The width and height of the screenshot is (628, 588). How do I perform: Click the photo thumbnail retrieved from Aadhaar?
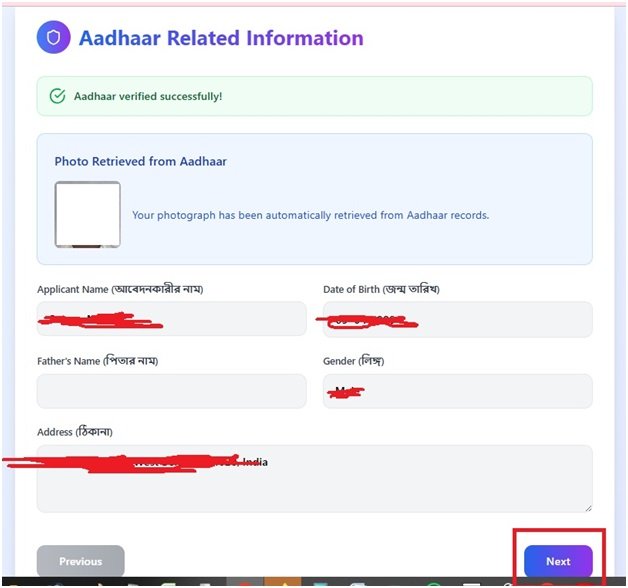point(88,214)
